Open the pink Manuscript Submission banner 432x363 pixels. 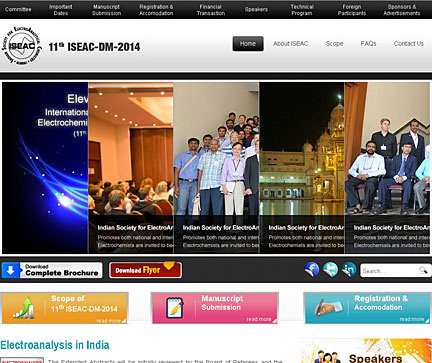[x=215, y=308]
